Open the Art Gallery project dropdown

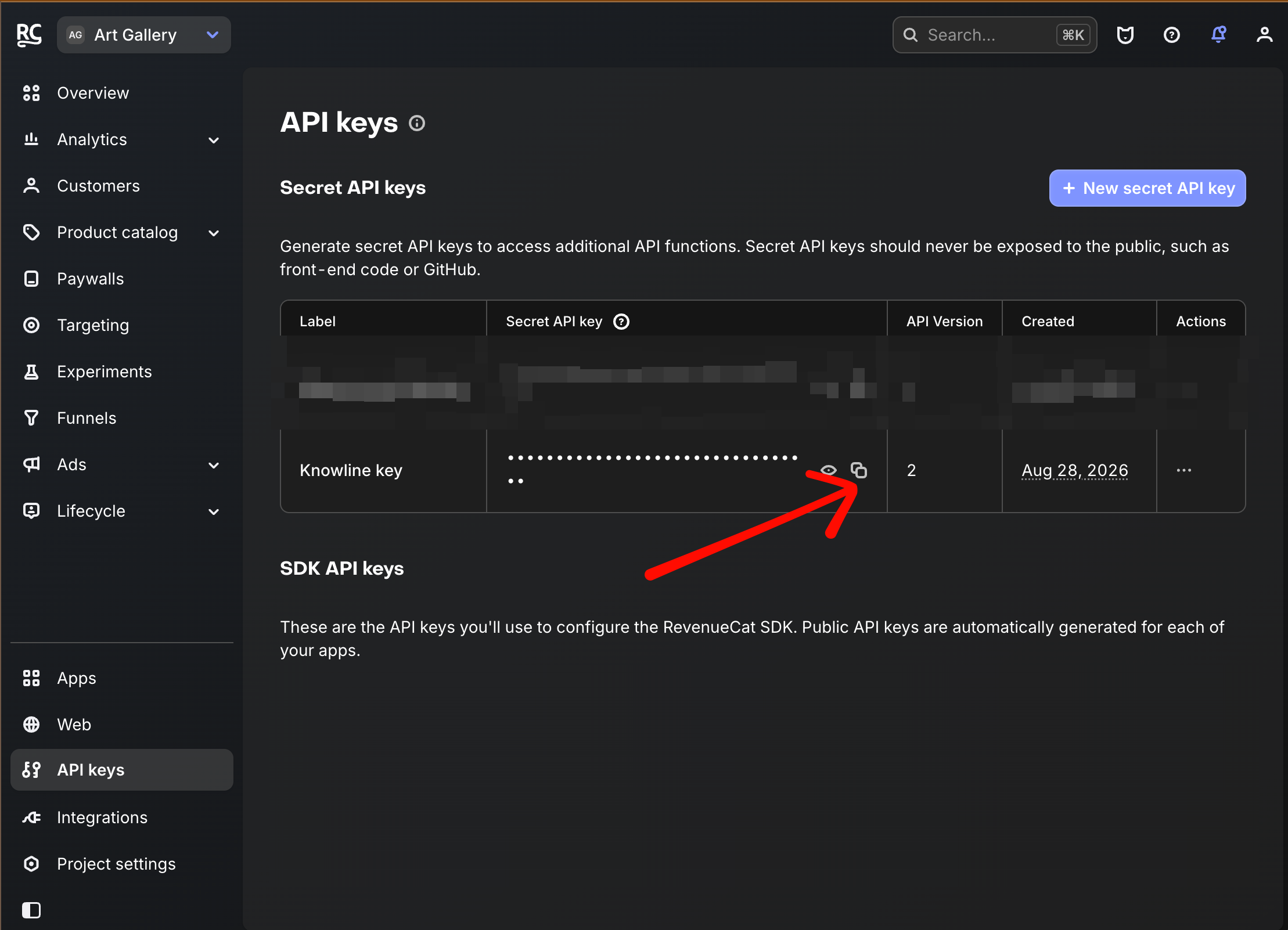(x=144, y=35)
